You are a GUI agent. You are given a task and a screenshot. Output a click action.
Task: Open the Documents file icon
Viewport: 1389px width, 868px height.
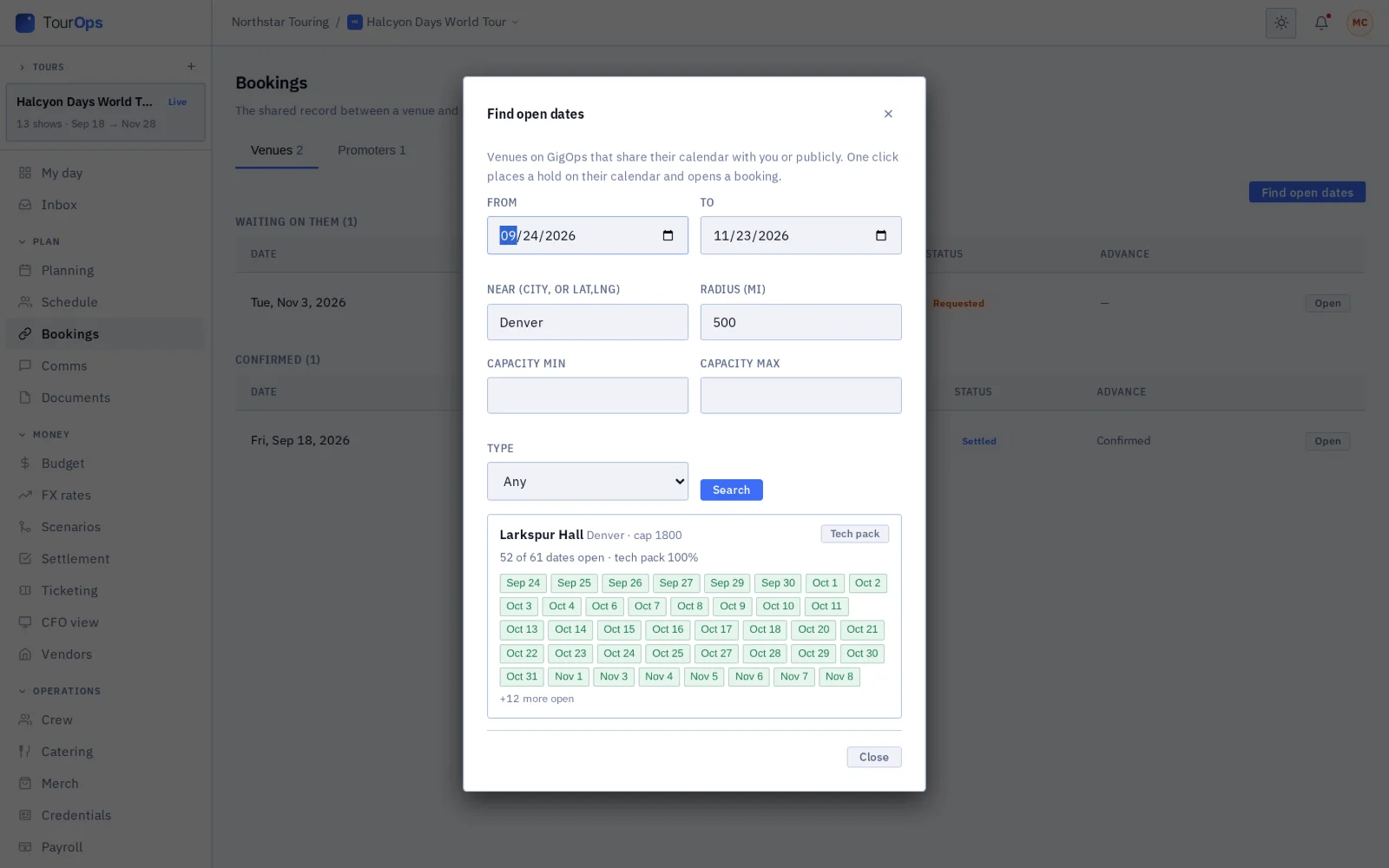[25, 398]
